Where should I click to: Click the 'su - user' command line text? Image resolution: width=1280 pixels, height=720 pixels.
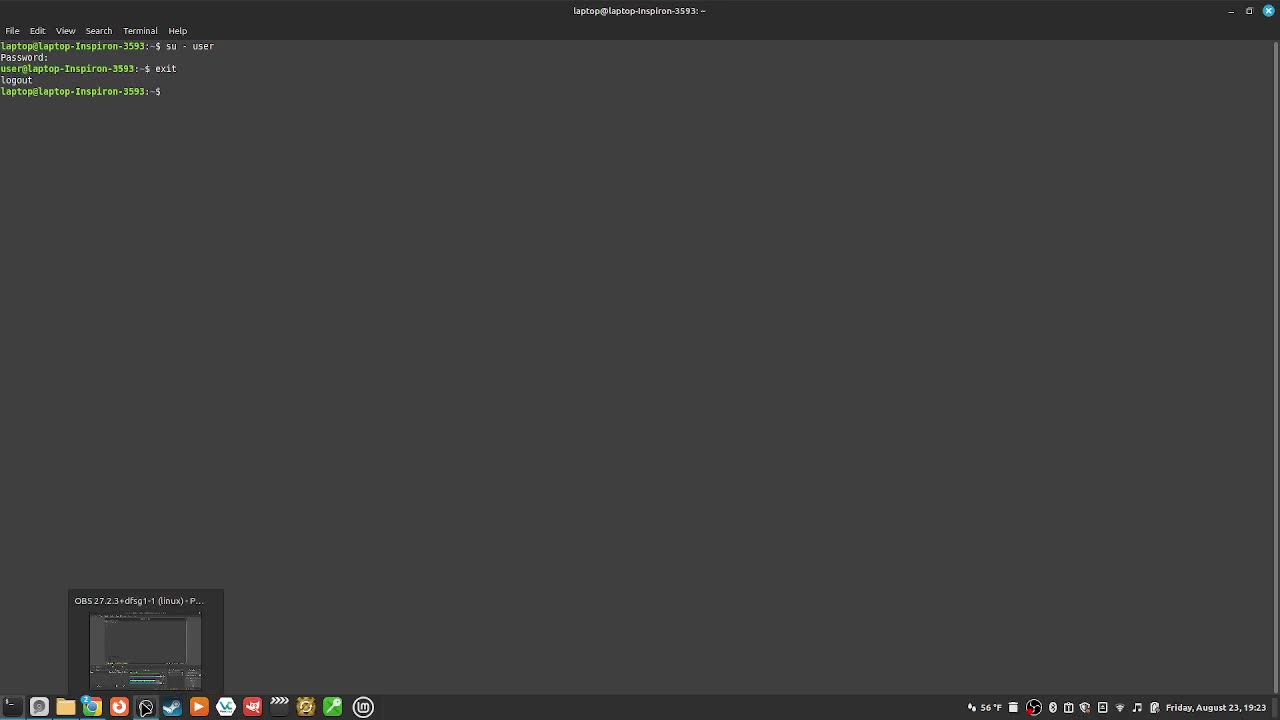tap(189, 46)
